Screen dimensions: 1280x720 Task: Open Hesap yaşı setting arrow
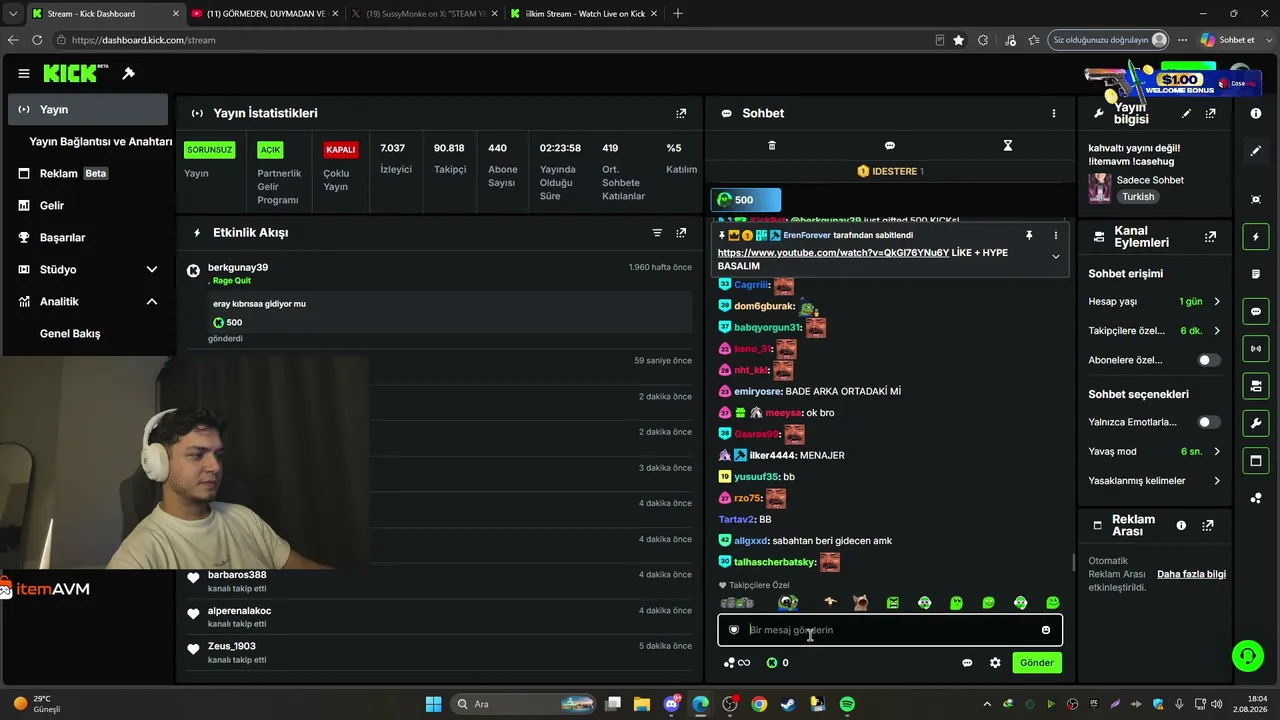point(1217,302)
